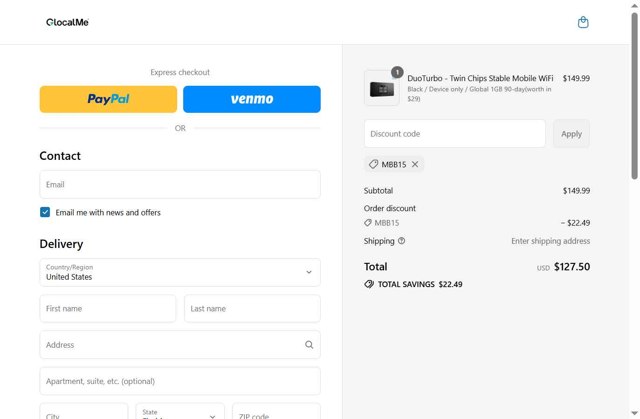Remove the MBB15 discount tag

415,164
